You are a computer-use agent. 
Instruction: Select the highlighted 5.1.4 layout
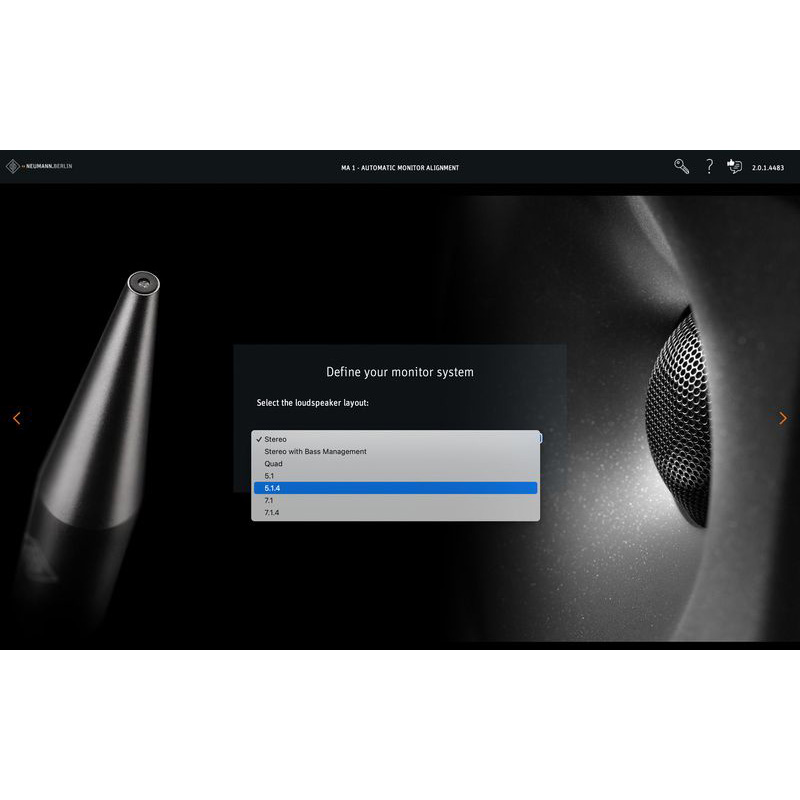395,488
